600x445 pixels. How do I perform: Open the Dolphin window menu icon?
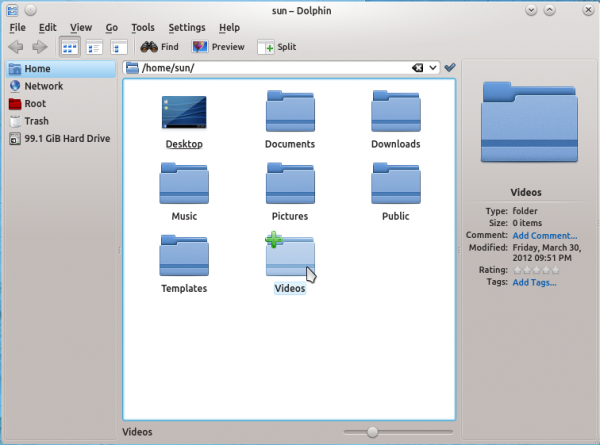12,10
